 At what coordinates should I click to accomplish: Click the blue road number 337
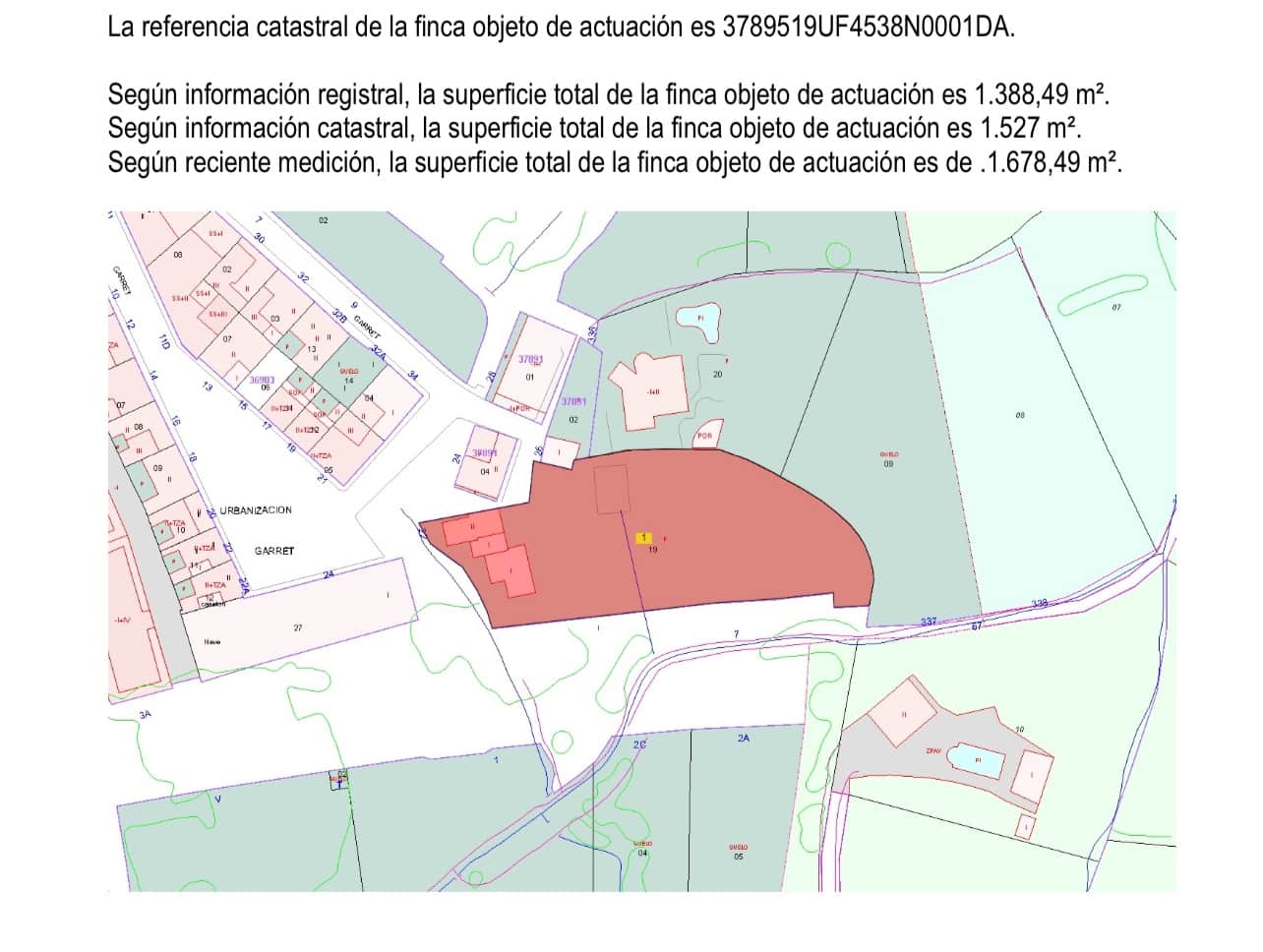[x=930, y=622]
